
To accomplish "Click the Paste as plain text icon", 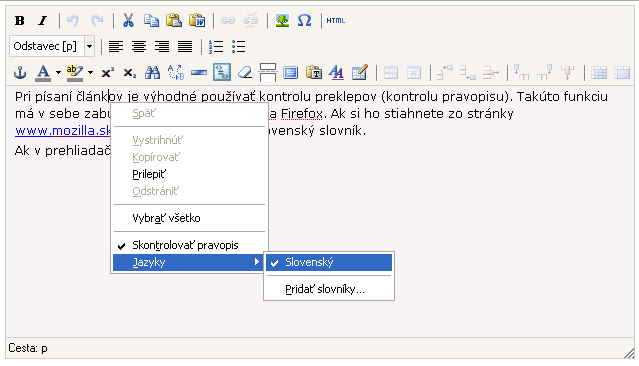I will pos(314,73).
